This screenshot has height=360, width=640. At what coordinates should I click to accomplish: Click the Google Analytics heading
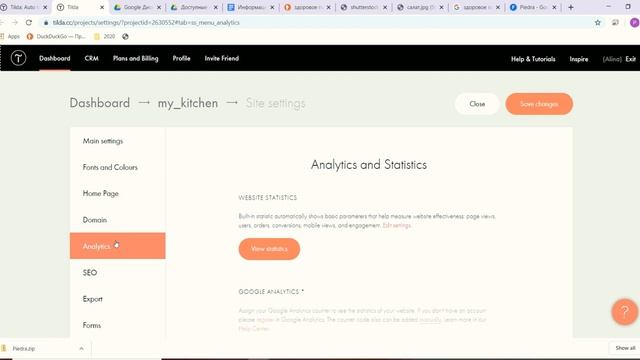click(x=271, y=291)
